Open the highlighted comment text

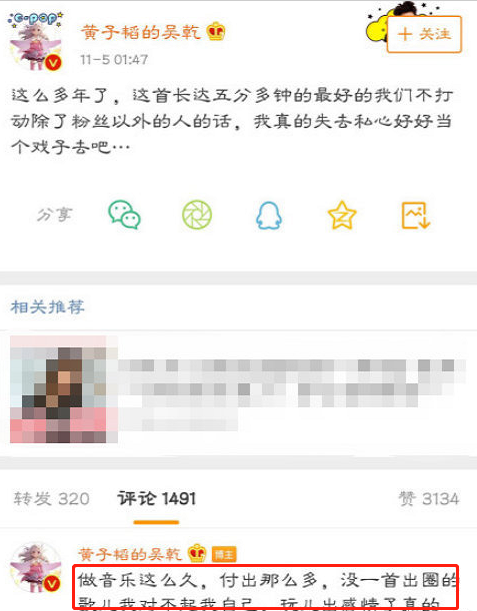point(267,587)
